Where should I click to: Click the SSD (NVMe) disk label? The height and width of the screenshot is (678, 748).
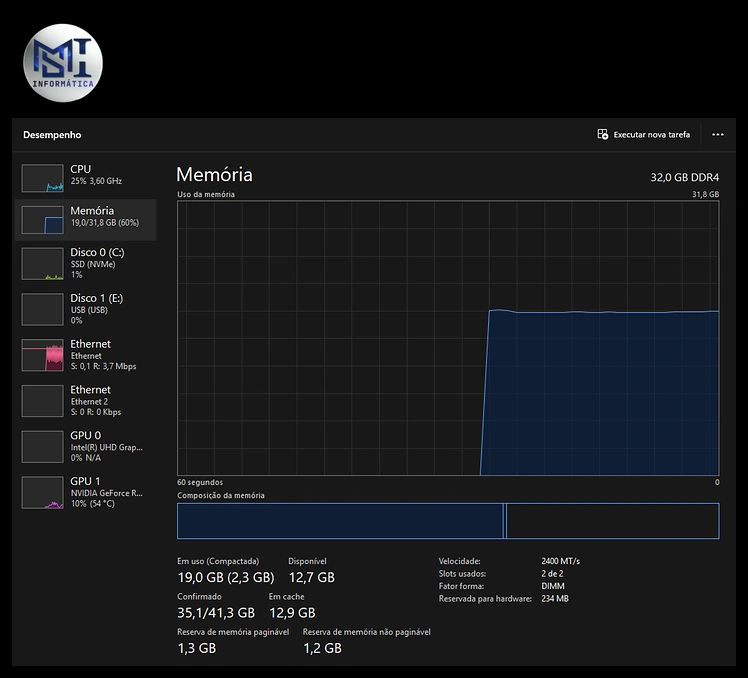[x=93, y=264]
